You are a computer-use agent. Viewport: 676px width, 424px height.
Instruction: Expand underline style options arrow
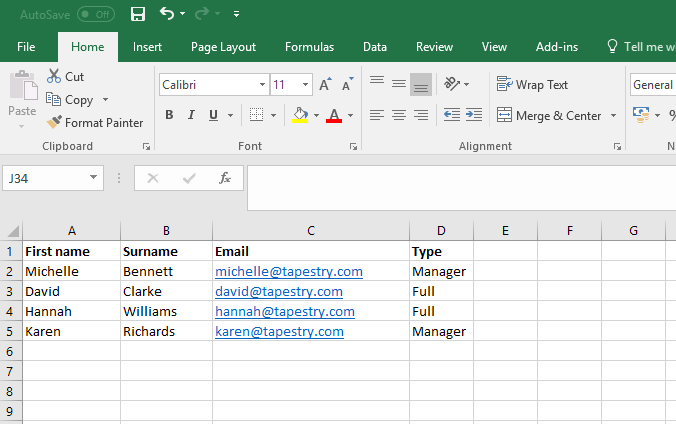[x=230, y=115]
